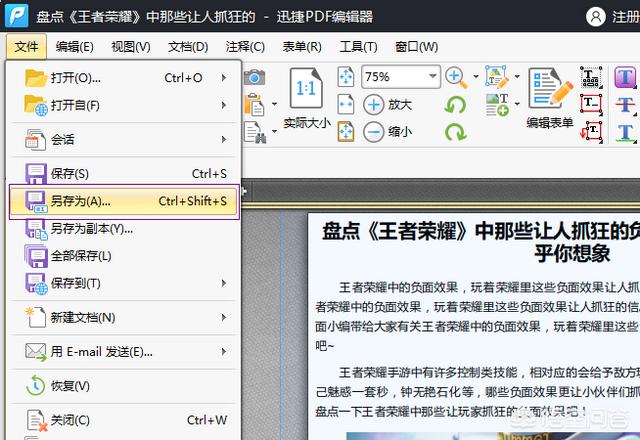Choose 关闭(C) in the file menu
Viewport: 640px width, 440px height.
pos(124,420)
